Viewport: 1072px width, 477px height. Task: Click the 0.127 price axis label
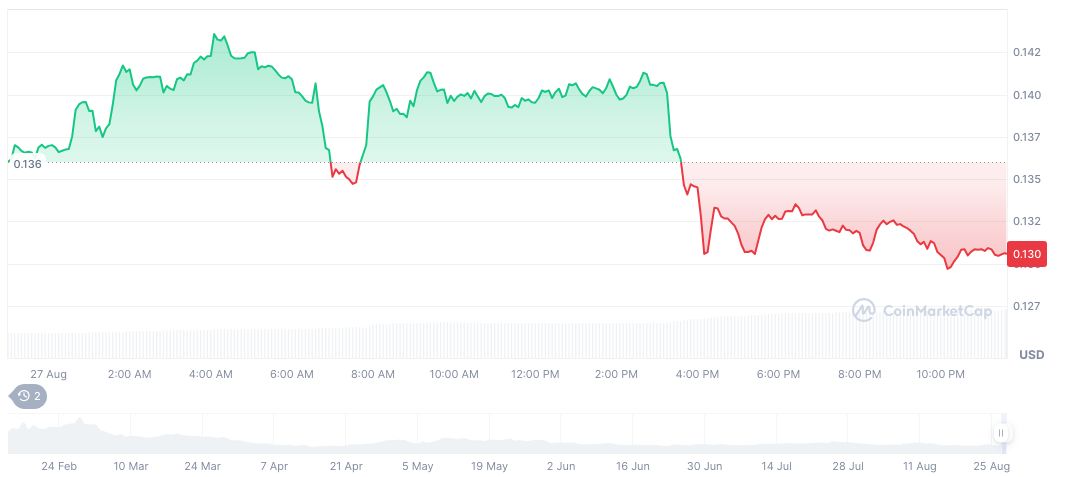(x=1027, y=306)
